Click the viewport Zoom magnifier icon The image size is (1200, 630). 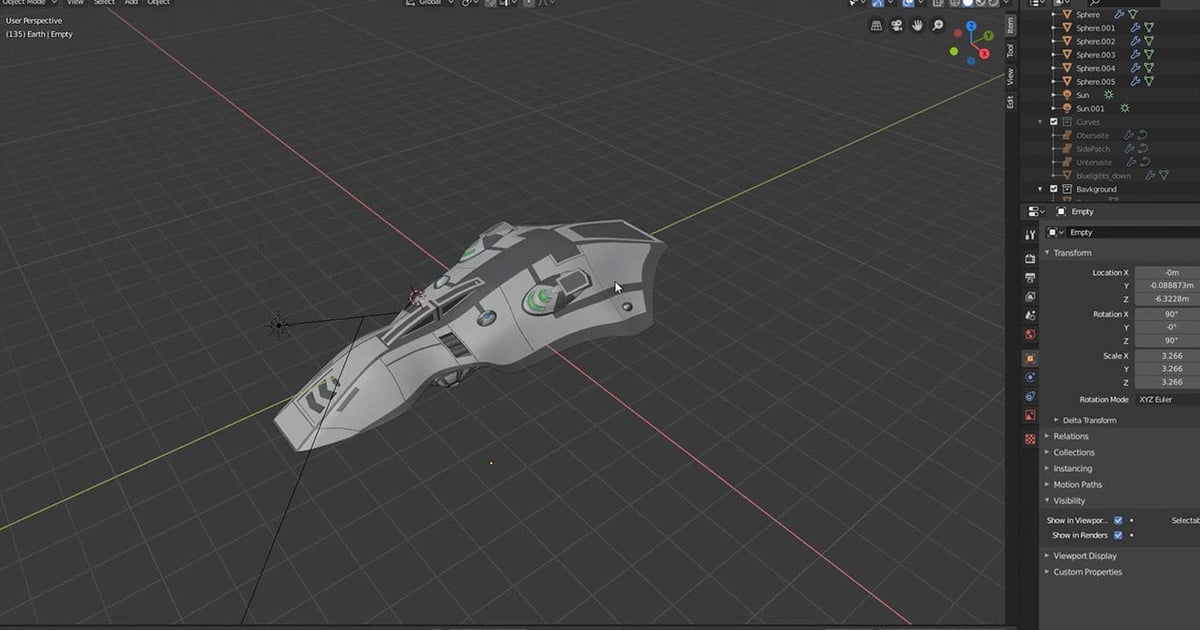click(x=936, y=25)
